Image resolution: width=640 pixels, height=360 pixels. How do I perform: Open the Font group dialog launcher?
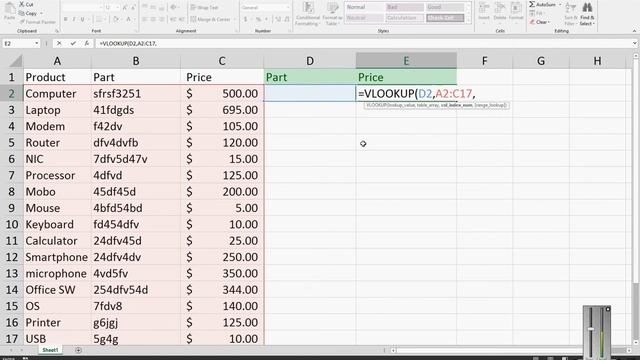pyautogui.click(x=136, y=31)
